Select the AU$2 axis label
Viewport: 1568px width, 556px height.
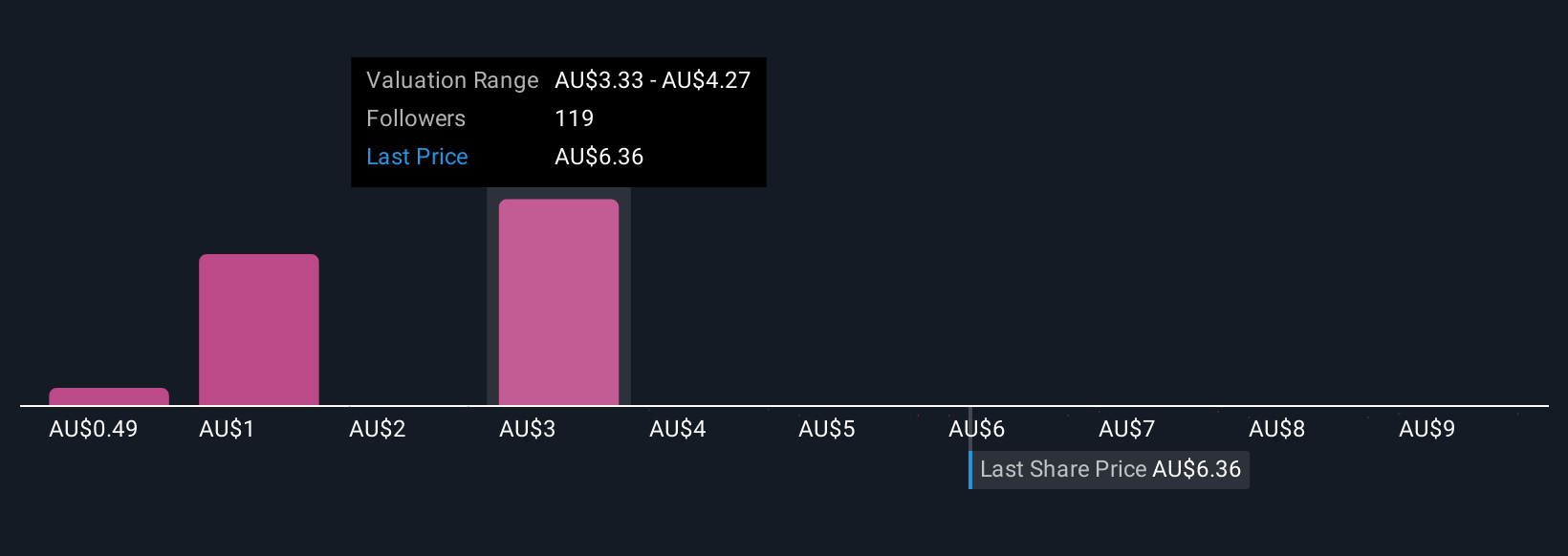(x=377, y=429)
